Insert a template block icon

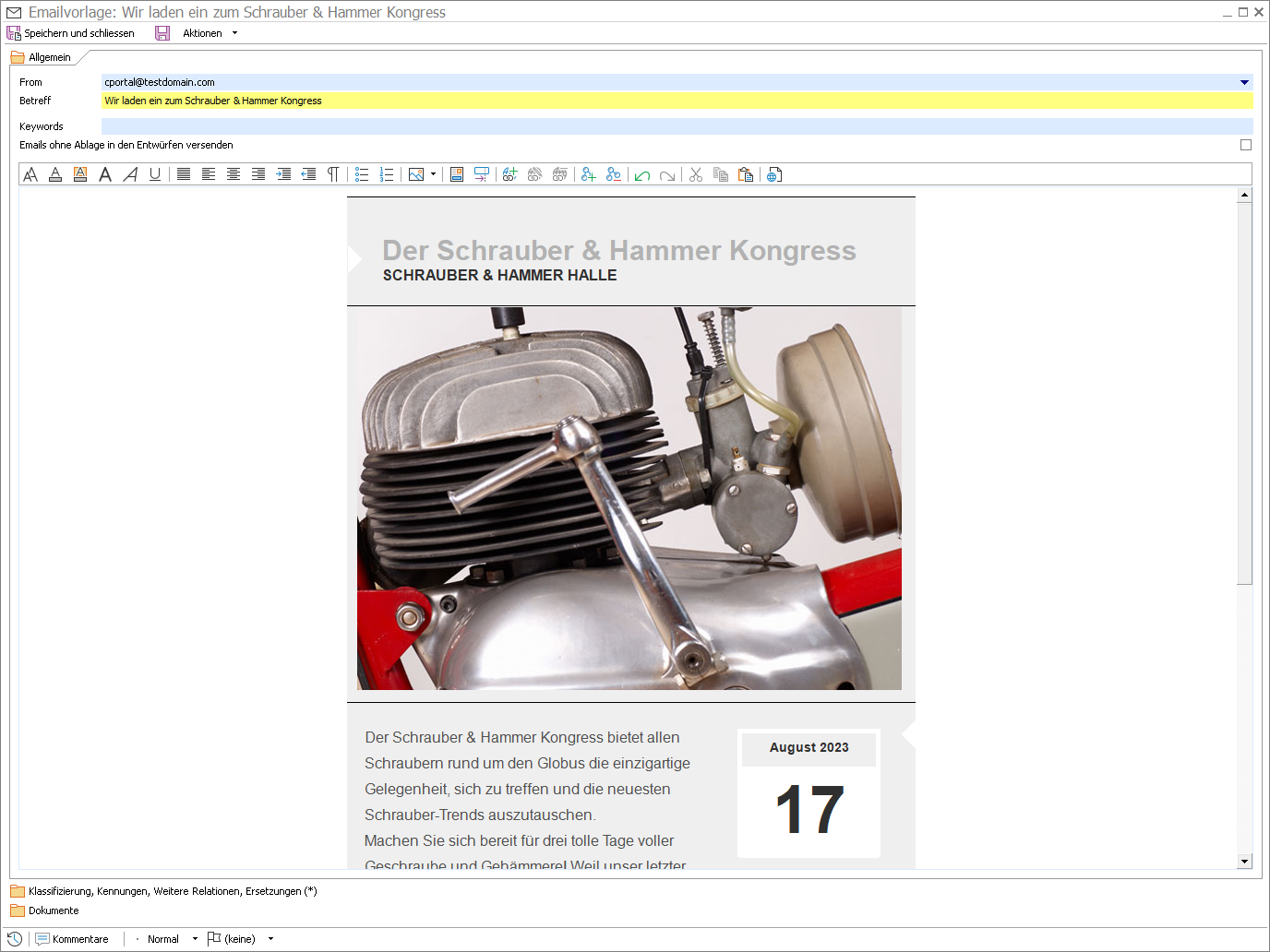coord(457,174)
